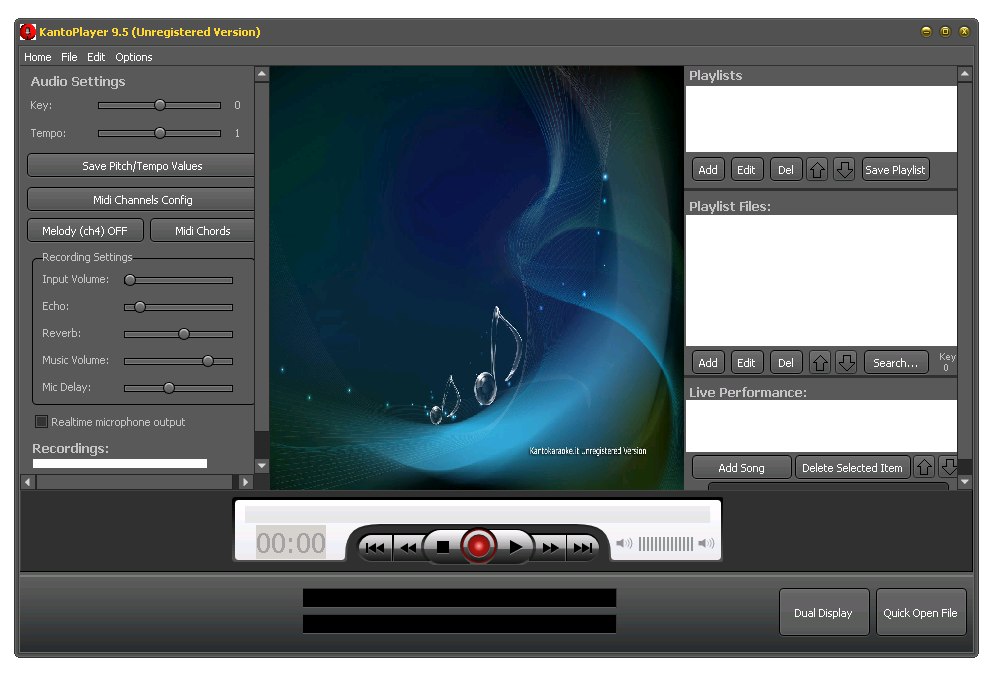Click the song progress bar
The image size is (1001, 676).
click(478, 514)
